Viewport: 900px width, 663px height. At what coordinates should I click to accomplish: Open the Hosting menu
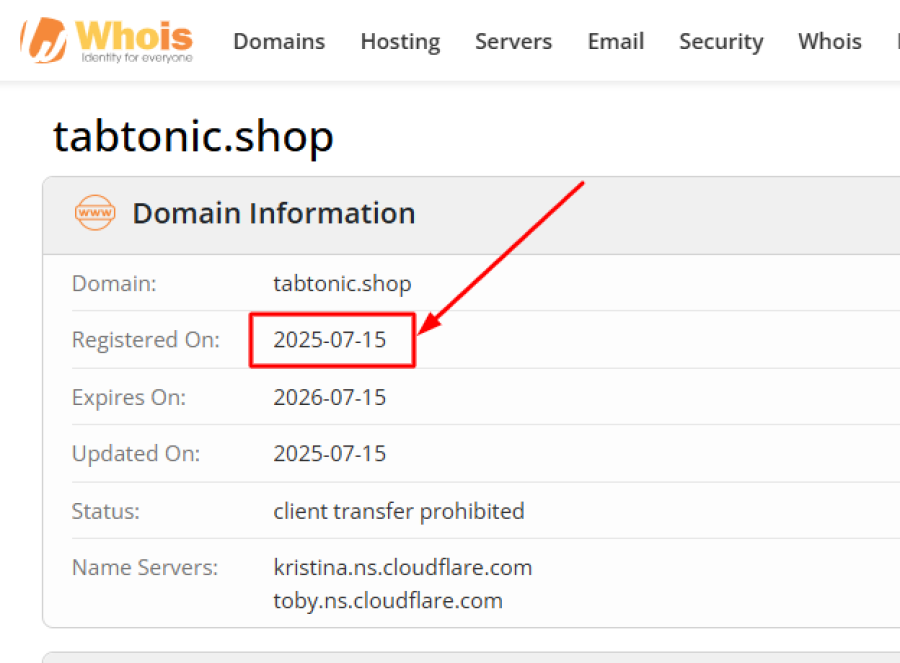point(400,42)
